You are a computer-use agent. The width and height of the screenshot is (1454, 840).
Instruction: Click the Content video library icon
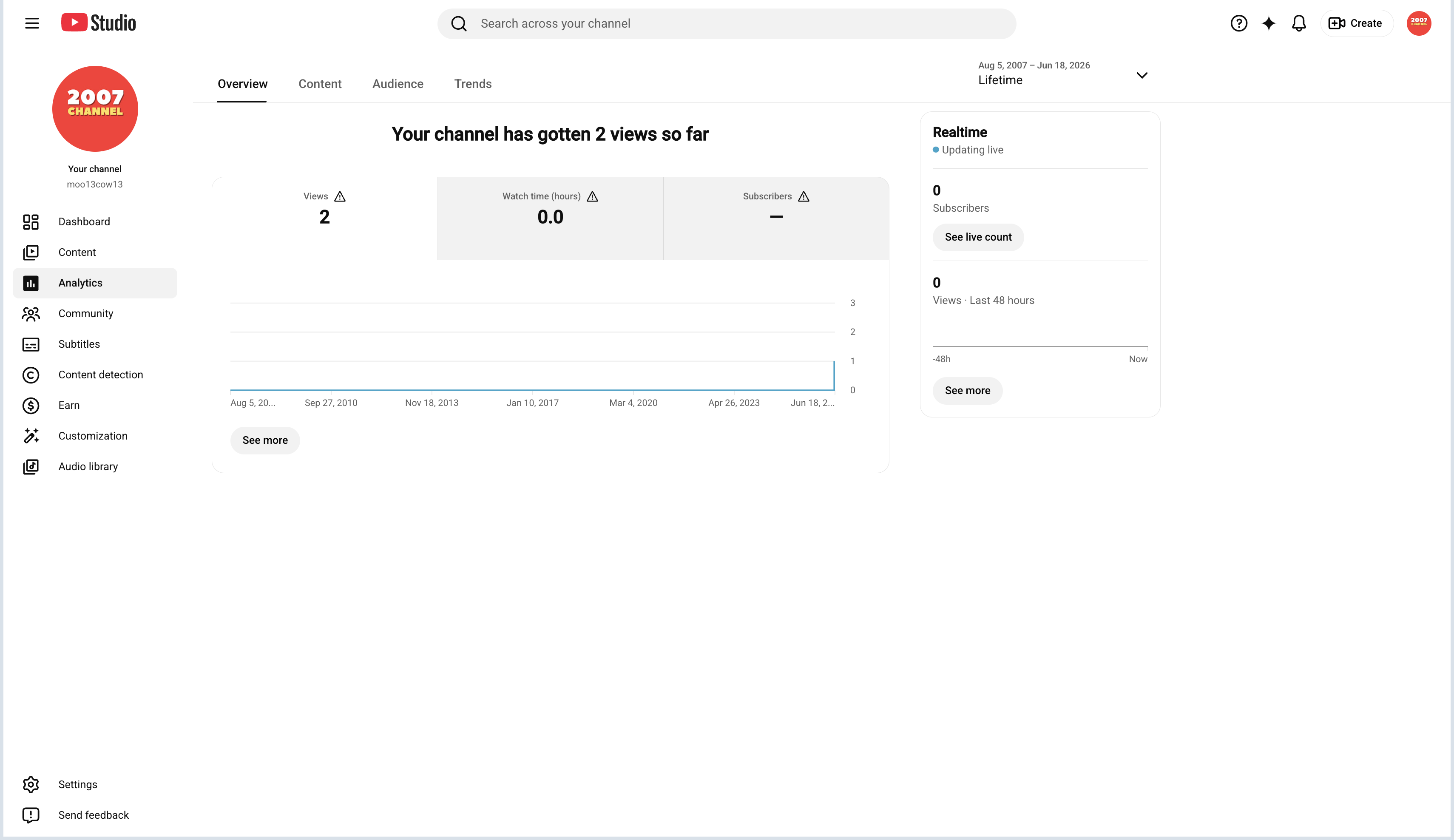(31, 252)
